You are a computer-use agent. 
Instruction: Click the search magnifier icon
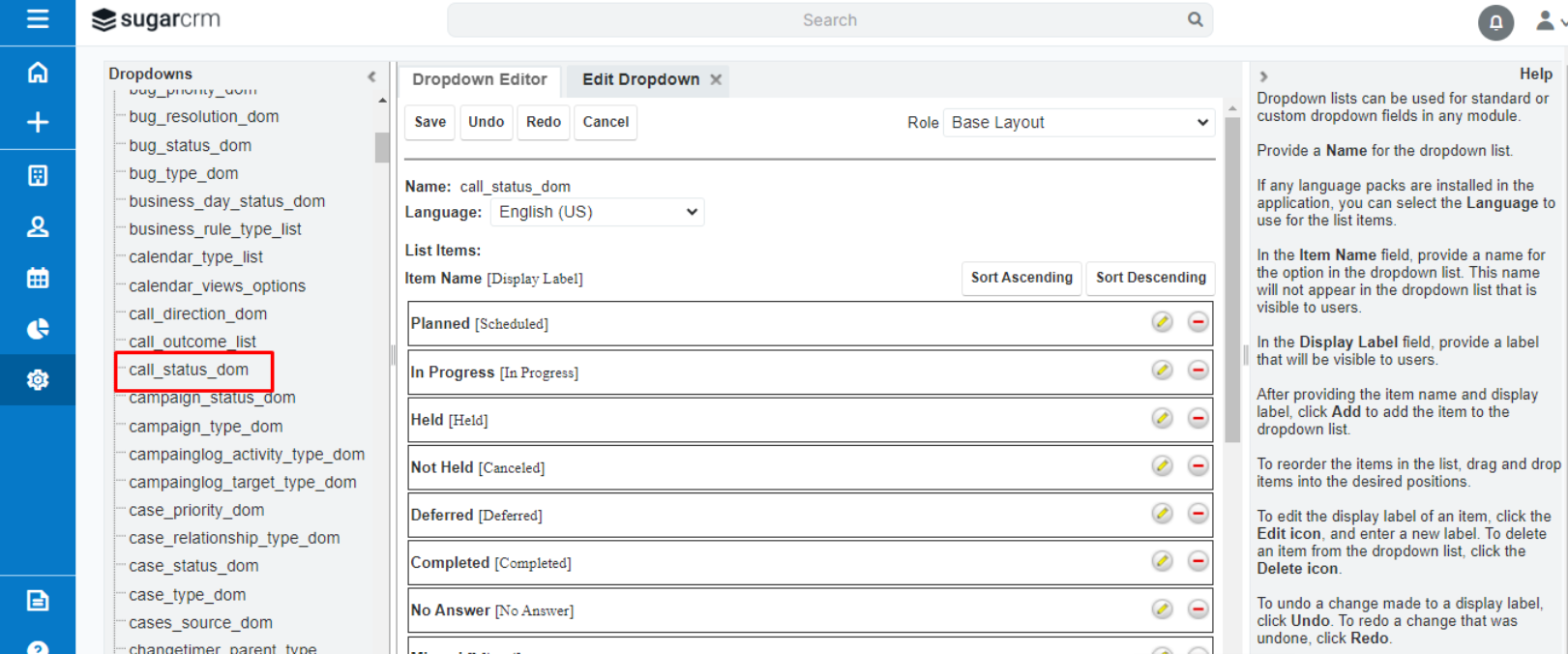click(1196, 19)
